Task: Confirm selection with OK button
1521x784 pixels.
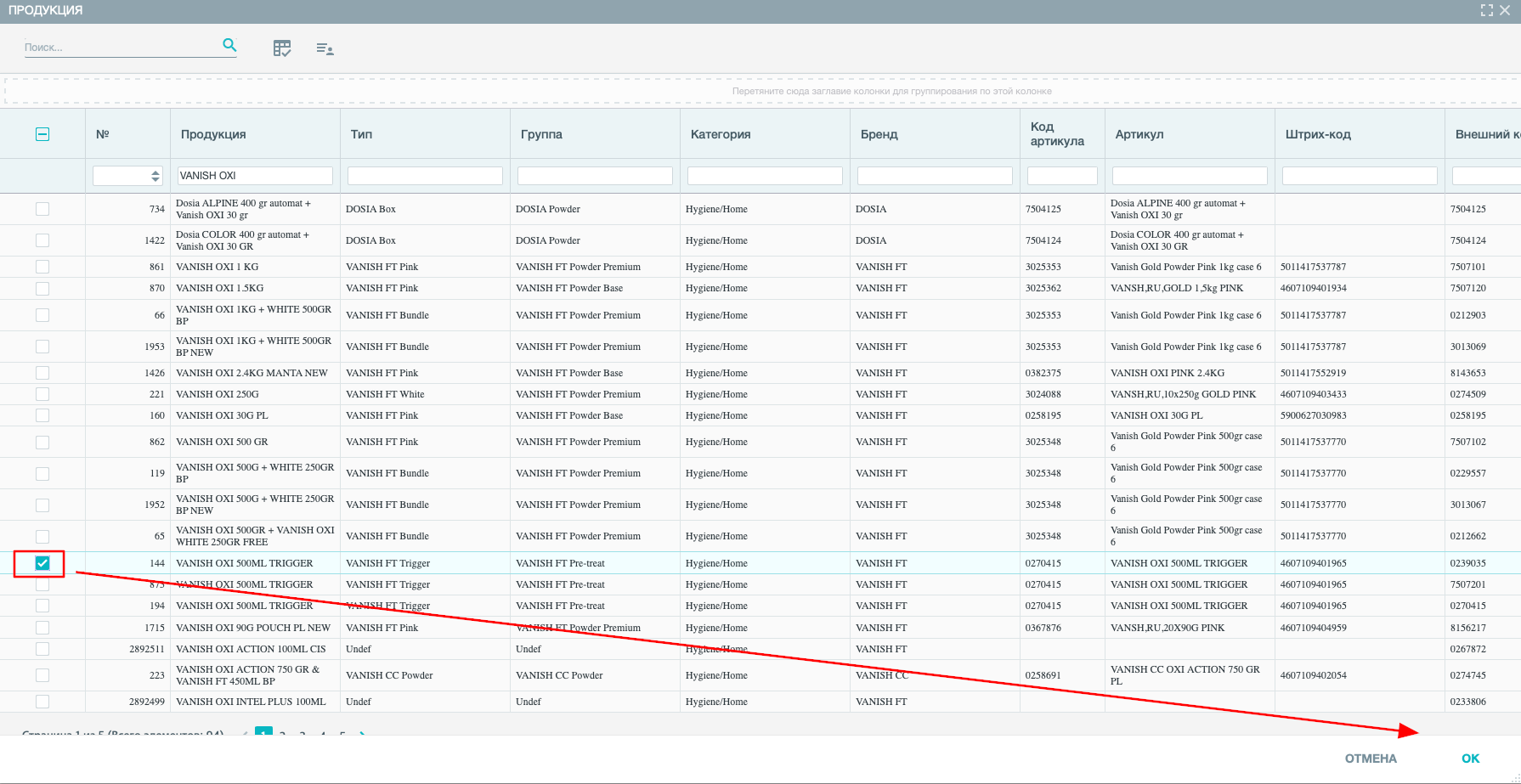Action: (x=1471, y=759)
